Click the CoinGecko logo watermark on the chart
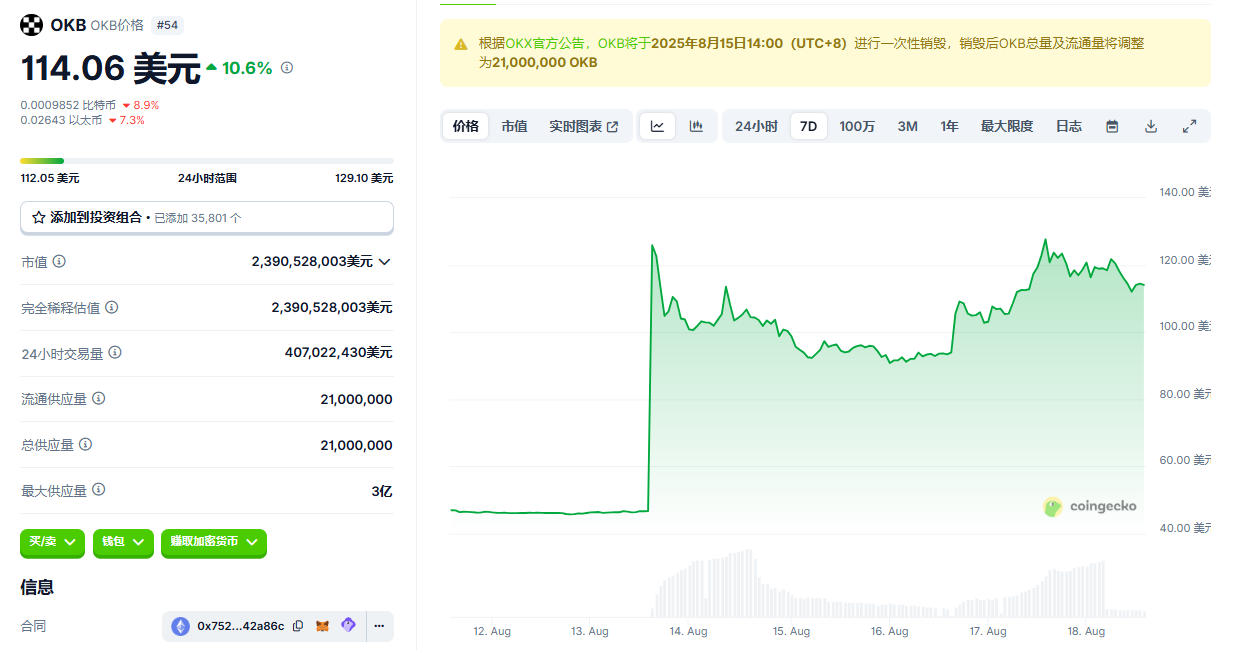 1090,507
